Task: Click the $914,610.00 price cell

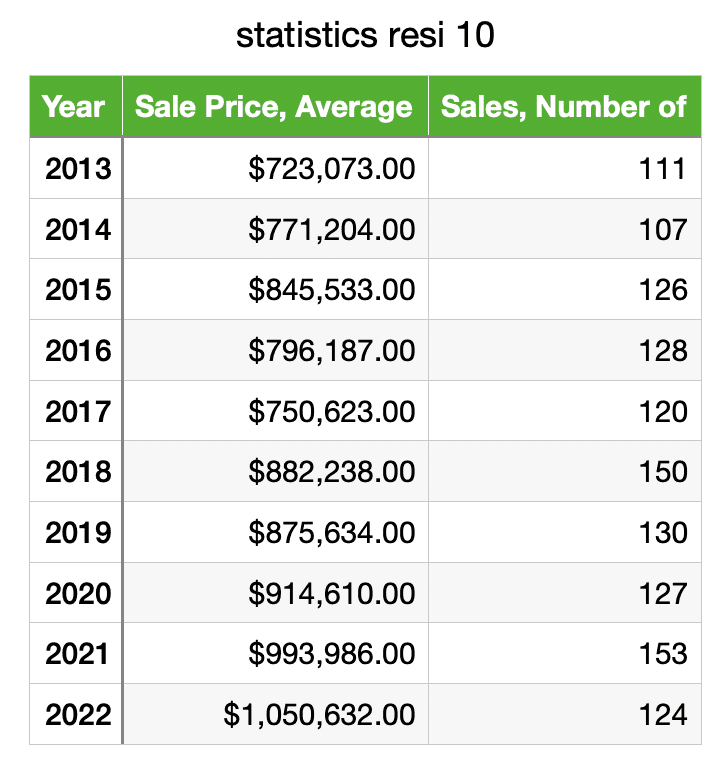Action: [331, 593]
